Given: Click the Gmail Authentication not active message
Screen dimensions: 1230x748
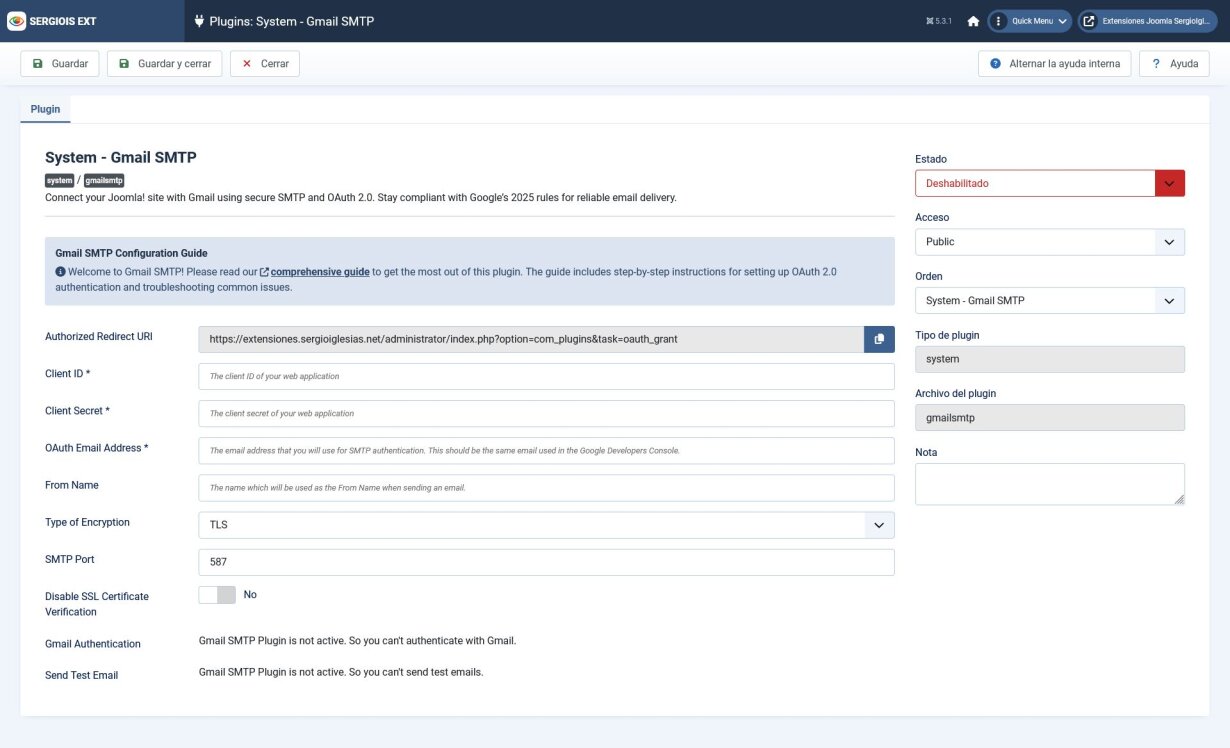Looking at the screenshot, I should coord(358,640).
